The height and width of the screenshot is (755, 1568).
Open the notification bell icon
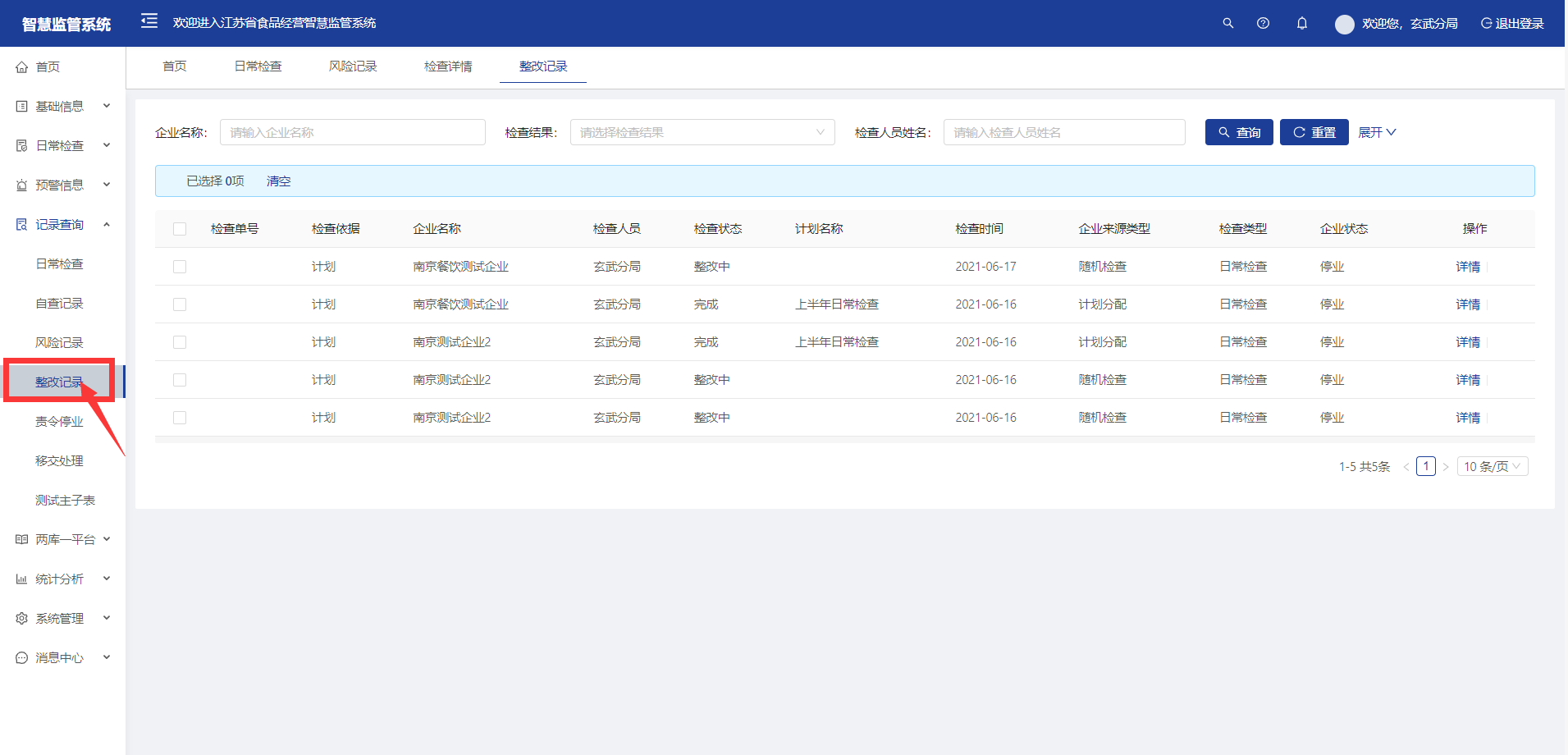(1301, 23)
